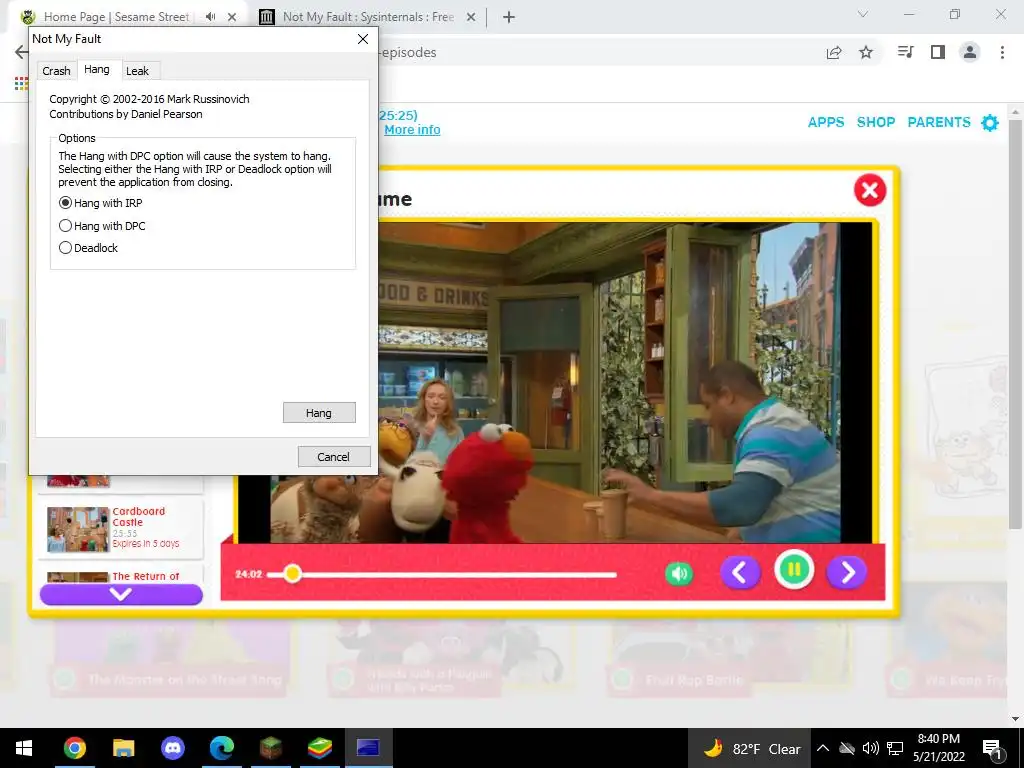This screenshot has width=1024, height=768.
Task: Open The Return of episode entry
Action: [x=121, y=575]
